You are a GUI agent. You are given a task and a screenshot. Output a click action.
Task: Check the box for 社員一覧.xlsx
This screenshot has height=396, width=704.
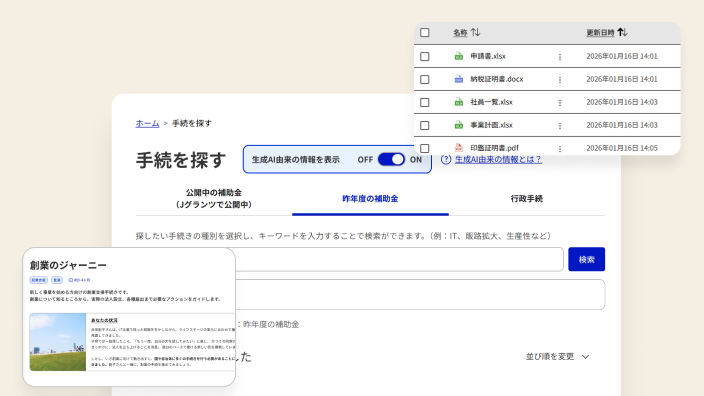pyautogui.click(x=424, y=102)
